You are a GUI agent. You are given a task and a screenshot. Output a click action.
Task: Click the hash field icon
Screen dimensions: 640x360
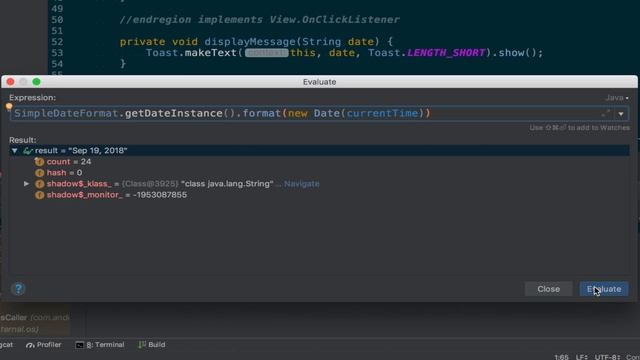click(39, 173)
